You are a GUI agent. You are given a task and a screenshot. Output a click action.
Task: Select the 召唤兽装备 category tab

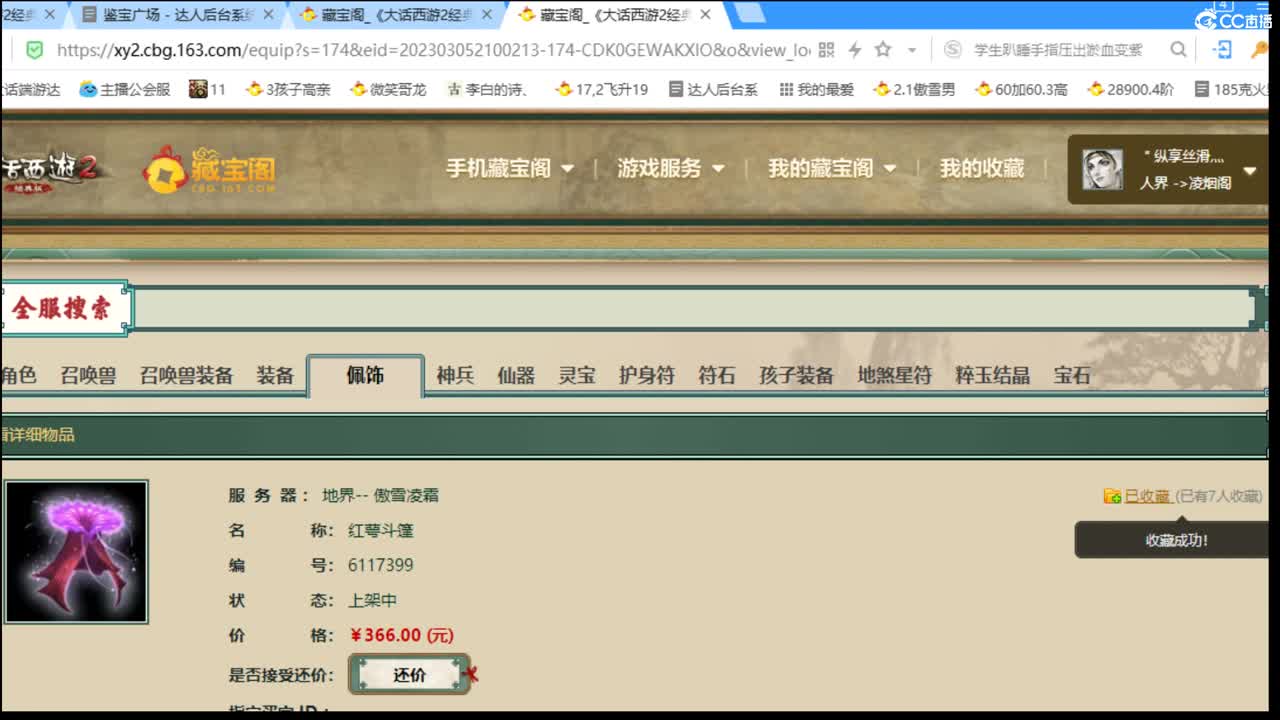pyautogui.click(x=186, y=376)
